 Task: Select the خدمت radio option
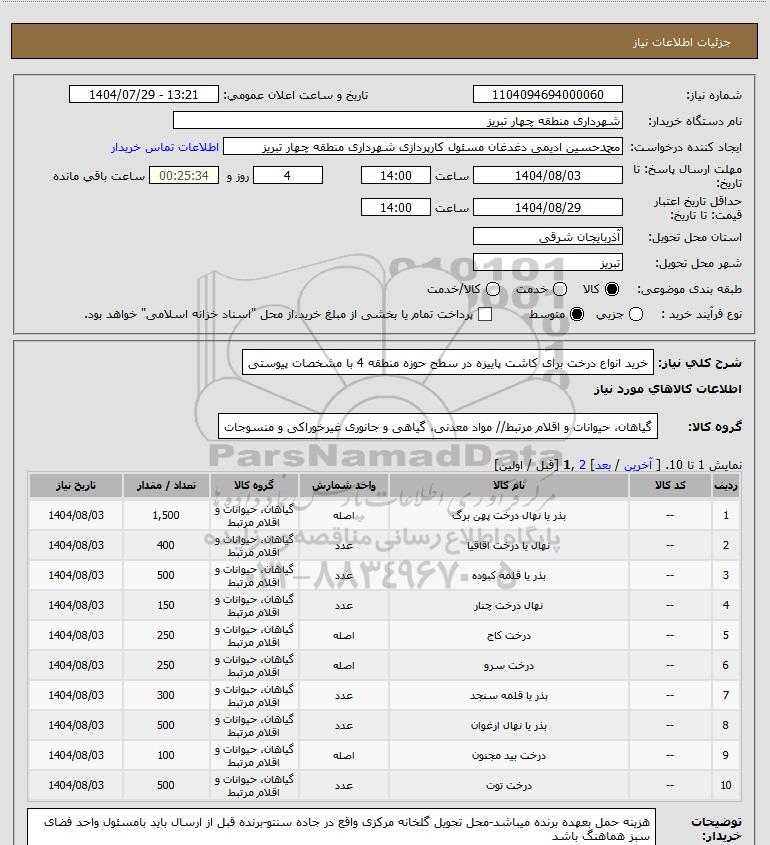click(x=560, y=289)
